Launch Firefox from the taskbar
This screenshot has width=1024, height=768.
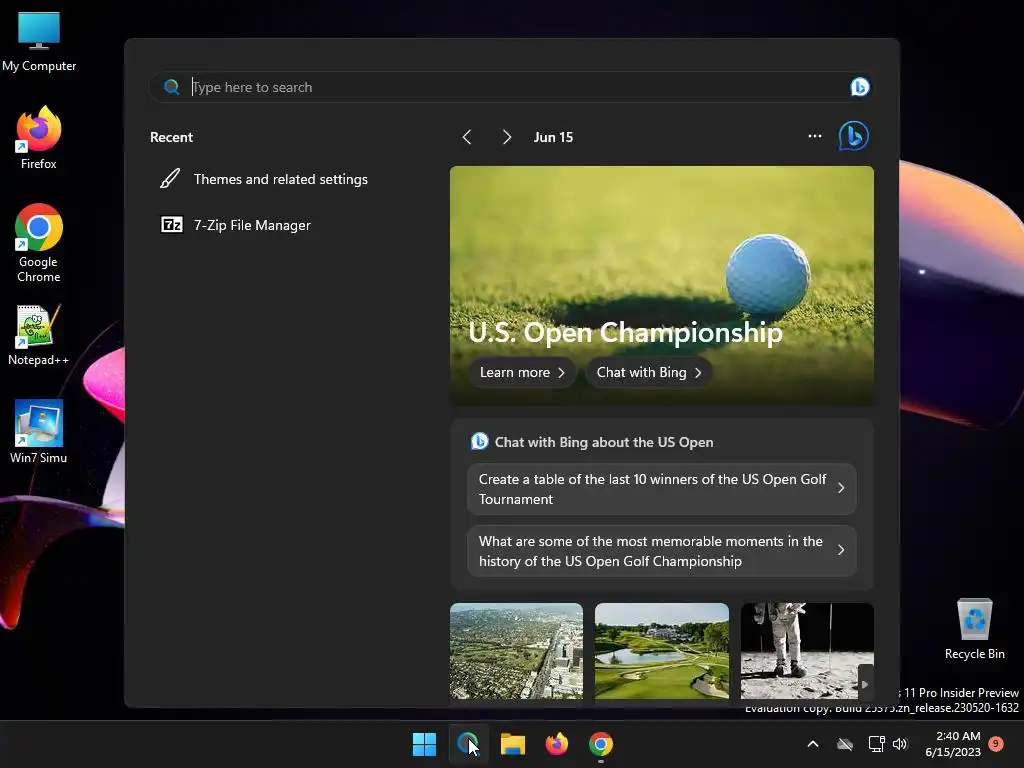pyautogui.click(x=556, y=744)
